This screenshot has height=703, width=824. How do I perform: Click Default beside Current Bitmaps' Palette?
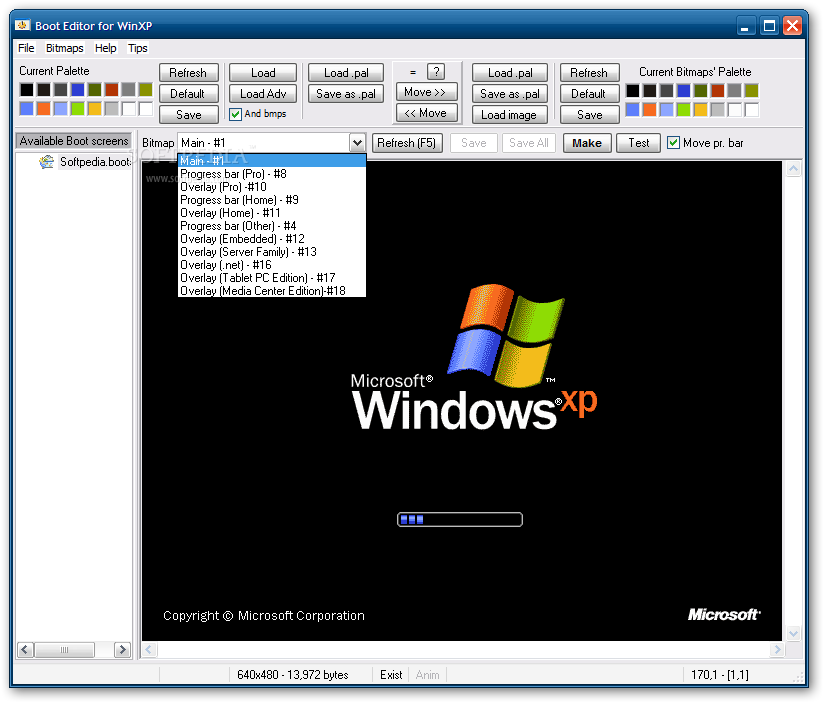pyautogui.click(x=589, y=94)
